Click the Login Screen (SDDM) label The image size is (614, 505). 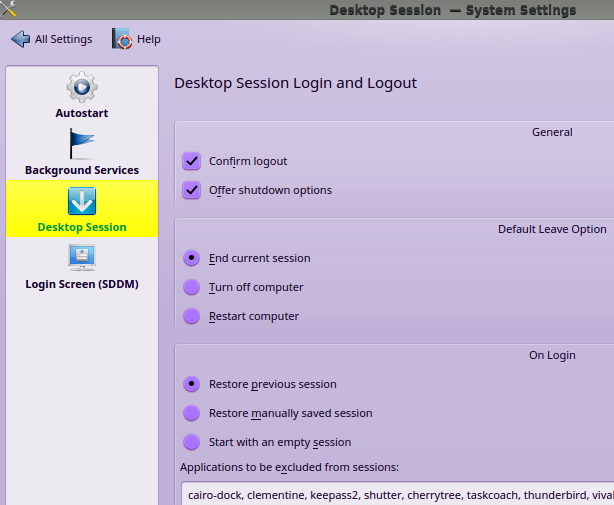(x=81, y=284)
